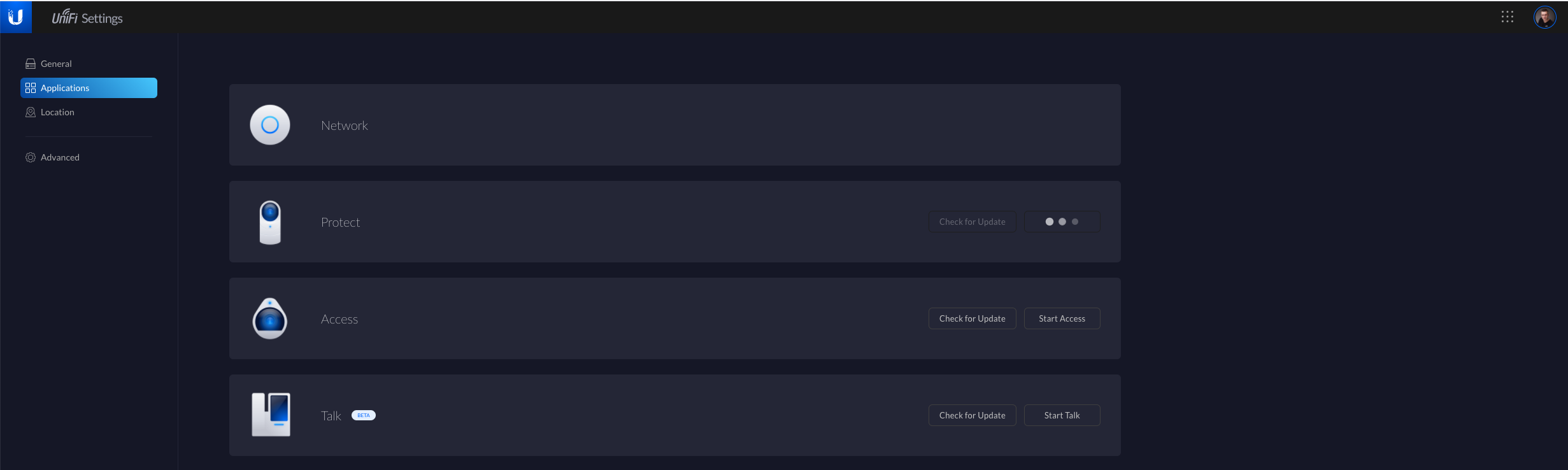Click Protect's Check for Update button
The height and width of the screenshot is (470, 1568).
point(972,222)
